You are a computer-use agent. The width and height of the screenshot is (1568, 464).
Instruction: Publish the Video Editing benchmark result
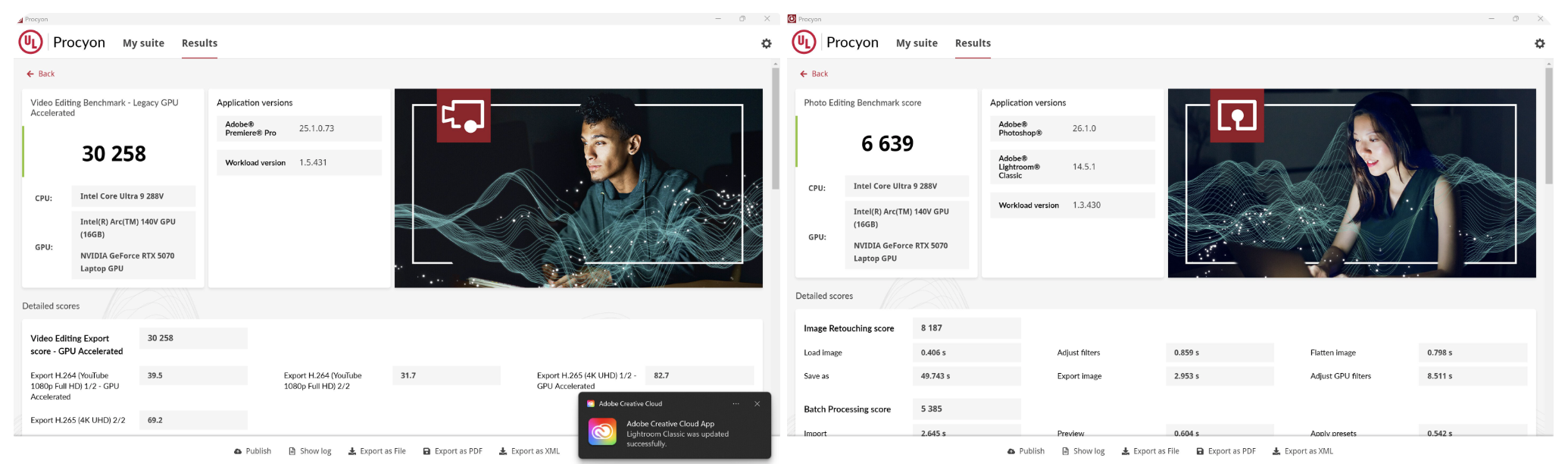tap(252, 451)
